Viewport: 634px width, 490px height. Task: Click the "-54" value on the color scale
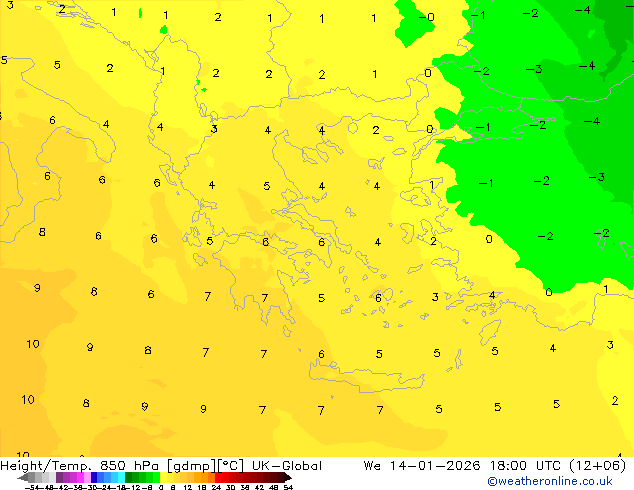point(32,487)
